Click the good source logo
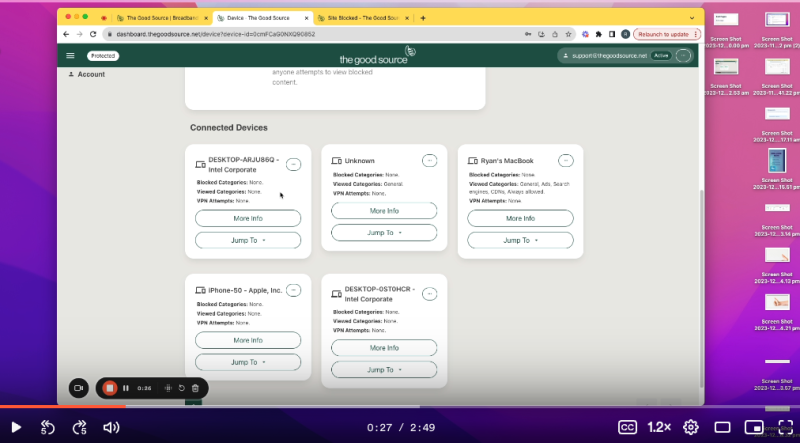Image resolution: width=800 pixels, height=443 pixels. pyautogui.click(x=378, y=55)
